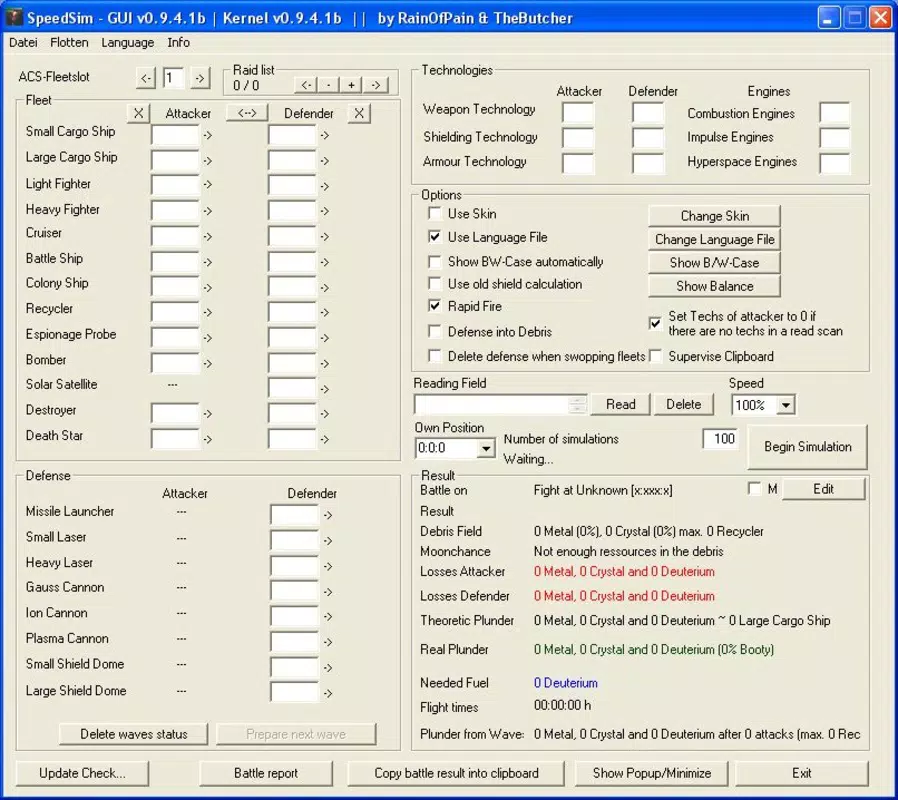Open the Flotten menu

point(69,42)
